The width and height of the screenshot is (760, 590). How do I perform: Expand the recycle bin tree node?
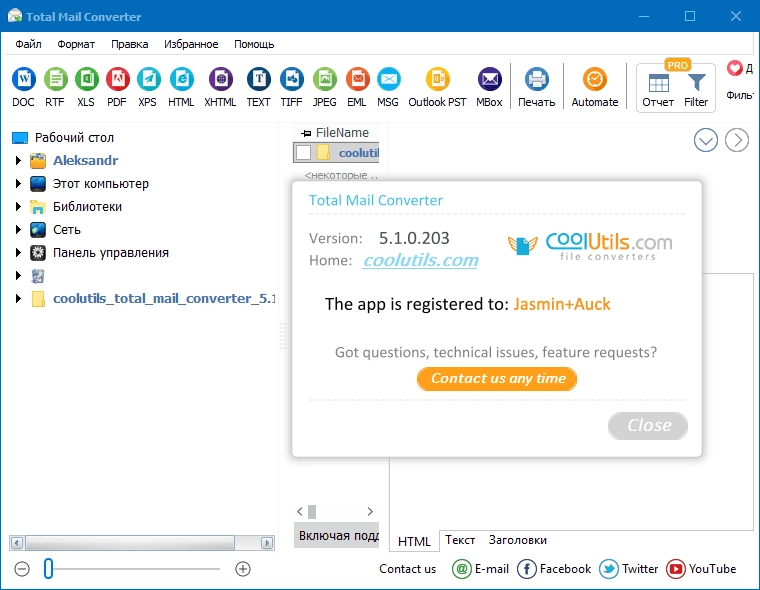coord(18,275)
